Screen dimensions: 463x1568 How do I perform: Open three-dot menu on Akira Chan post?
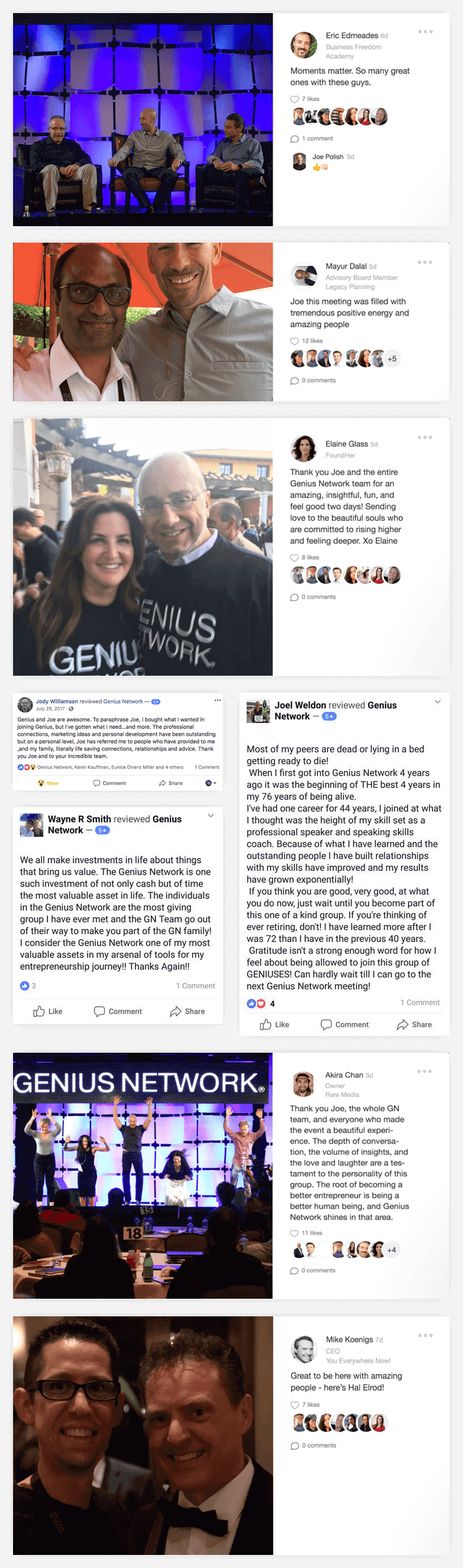pos(424,1071)
